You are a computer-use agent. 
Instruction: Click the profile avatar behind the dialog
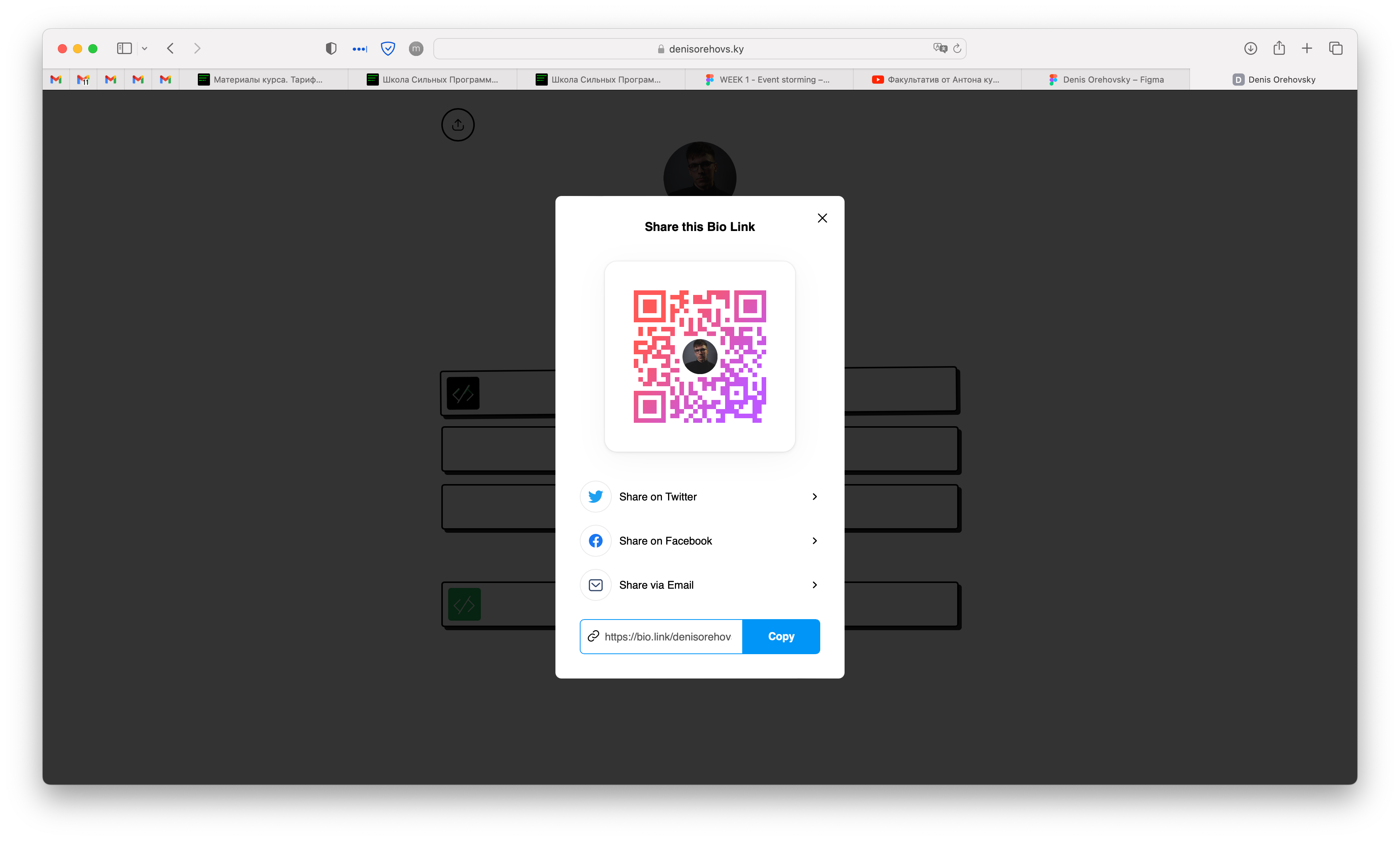coord(700,169)
